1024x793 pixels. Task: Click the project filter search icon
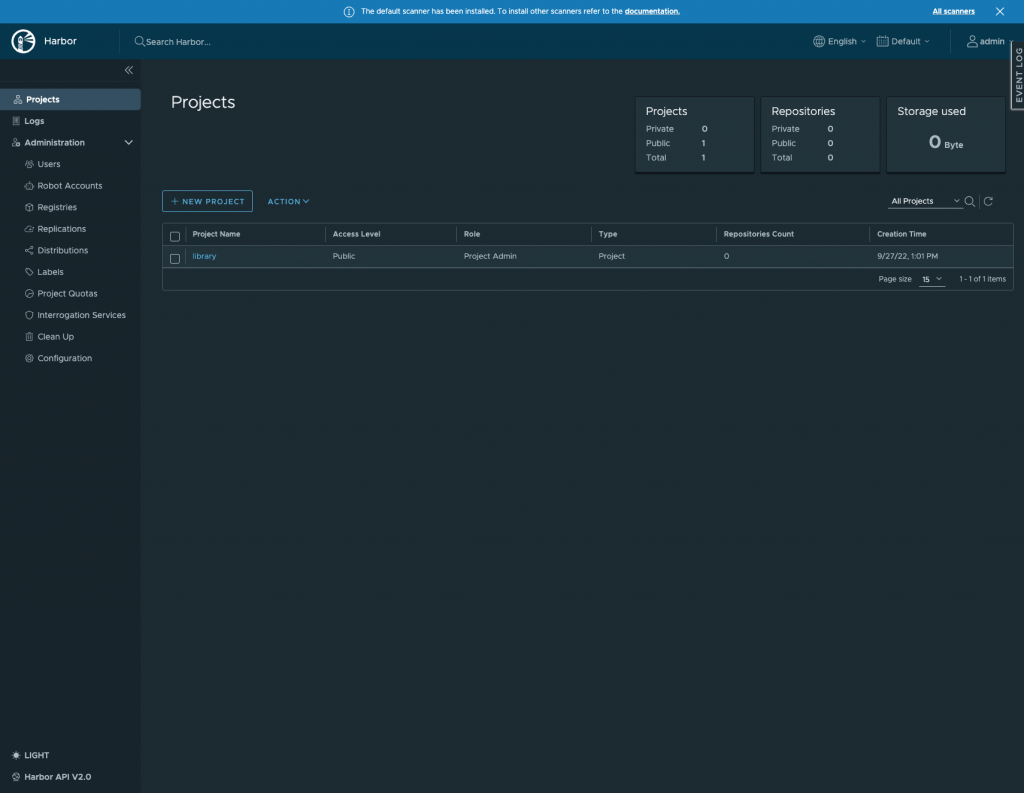tap(970, 201)
